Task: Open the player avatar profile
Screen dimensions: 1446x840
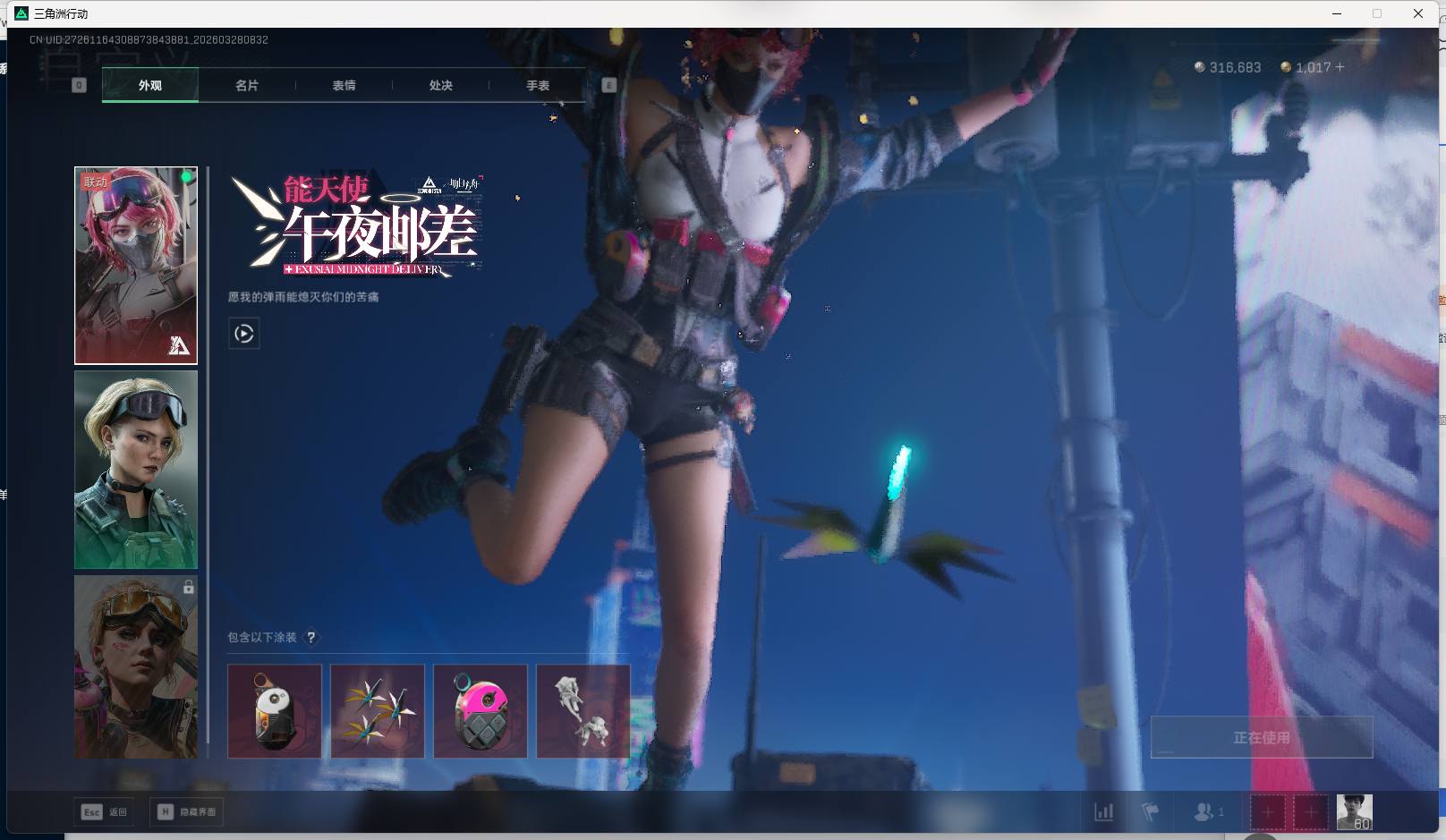Action: [1355, 812]
